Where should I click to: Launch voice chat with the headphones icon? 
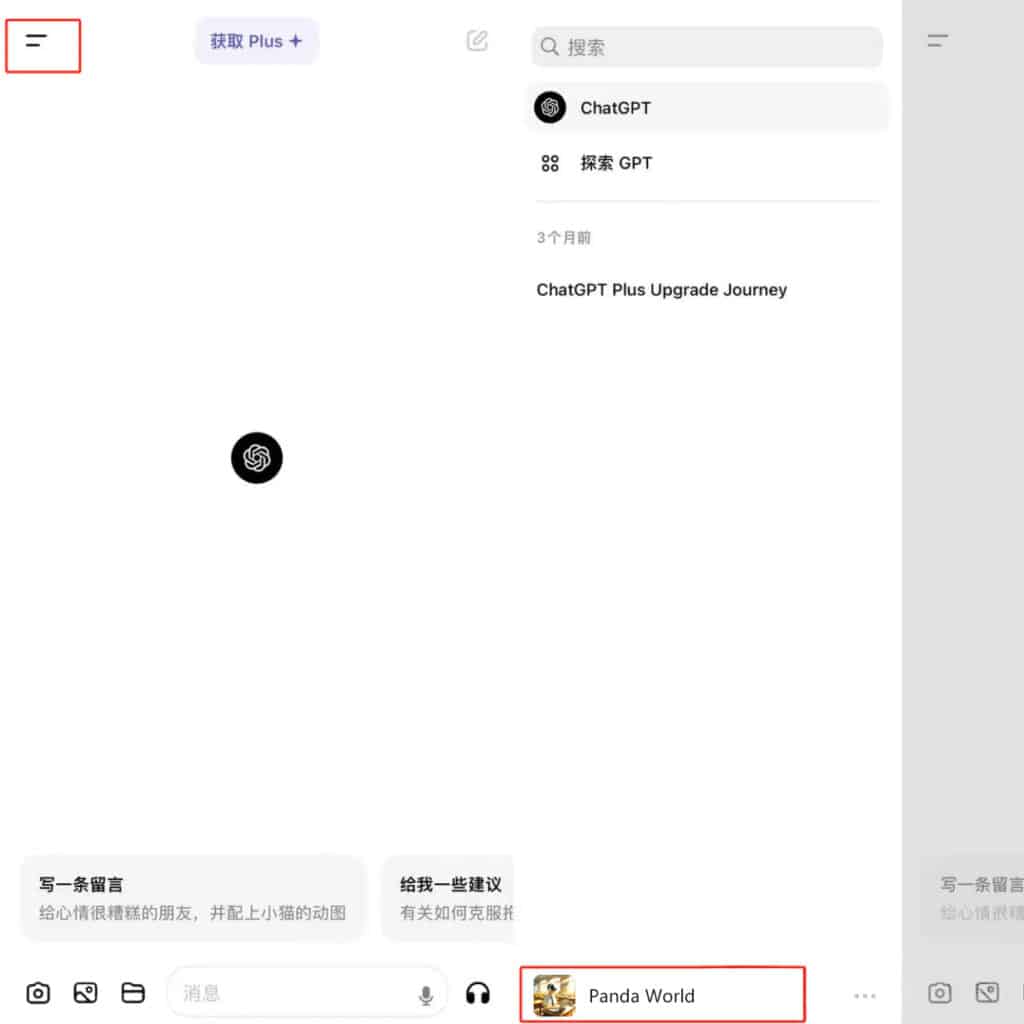click(x=478, y=993)
